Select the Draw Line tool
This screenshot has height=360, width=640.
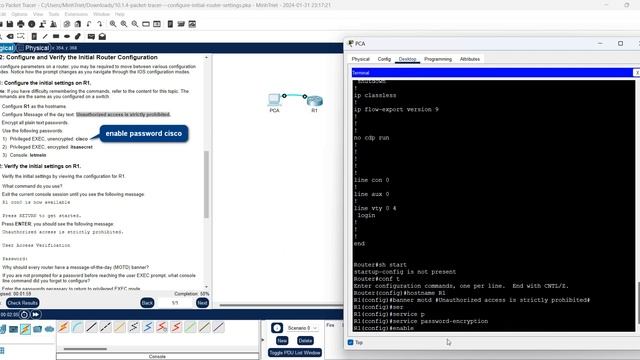point(45,36)
